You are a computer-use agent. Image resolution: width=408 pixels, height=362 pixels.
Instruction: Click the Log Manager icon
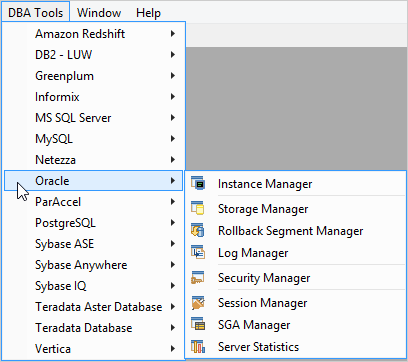(198, 253)
